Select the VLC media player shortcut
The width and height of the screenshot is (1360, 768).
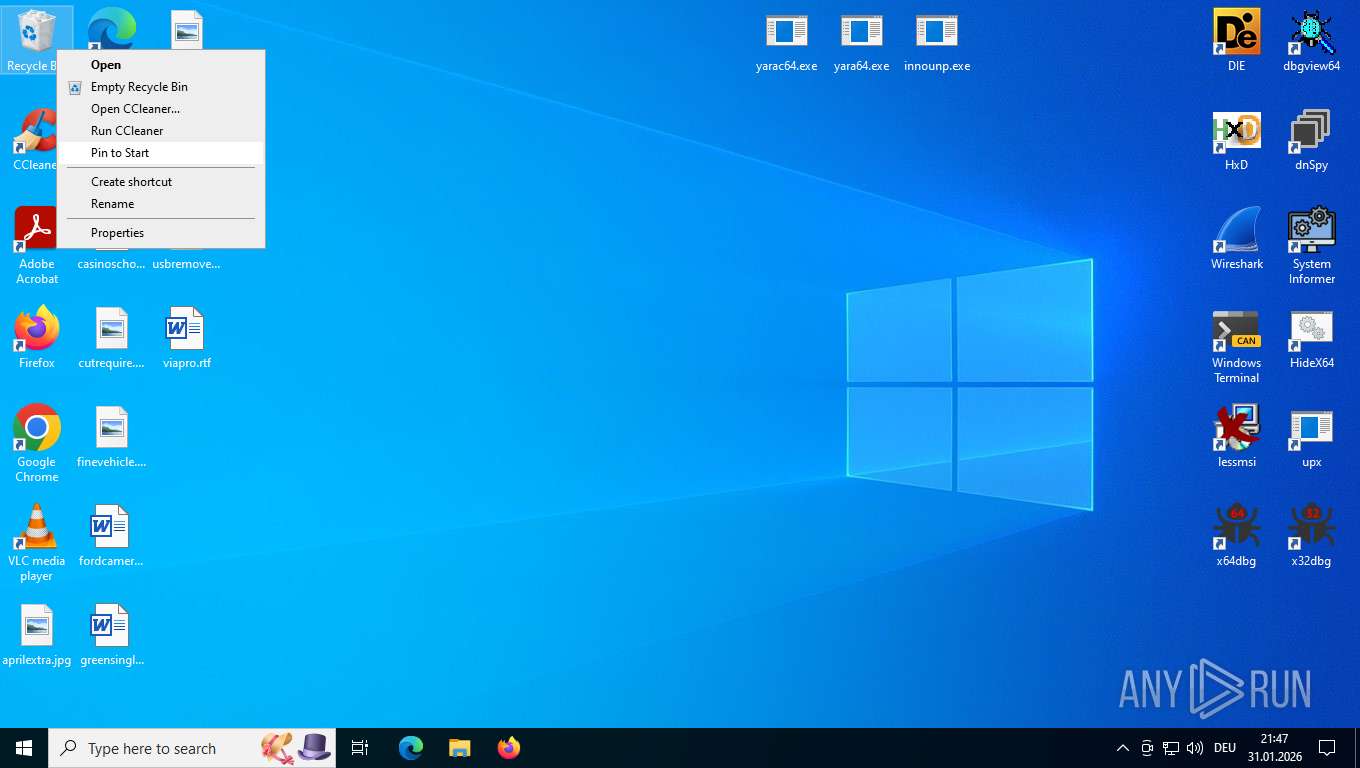pyautogui.click(x=37, y=543)
